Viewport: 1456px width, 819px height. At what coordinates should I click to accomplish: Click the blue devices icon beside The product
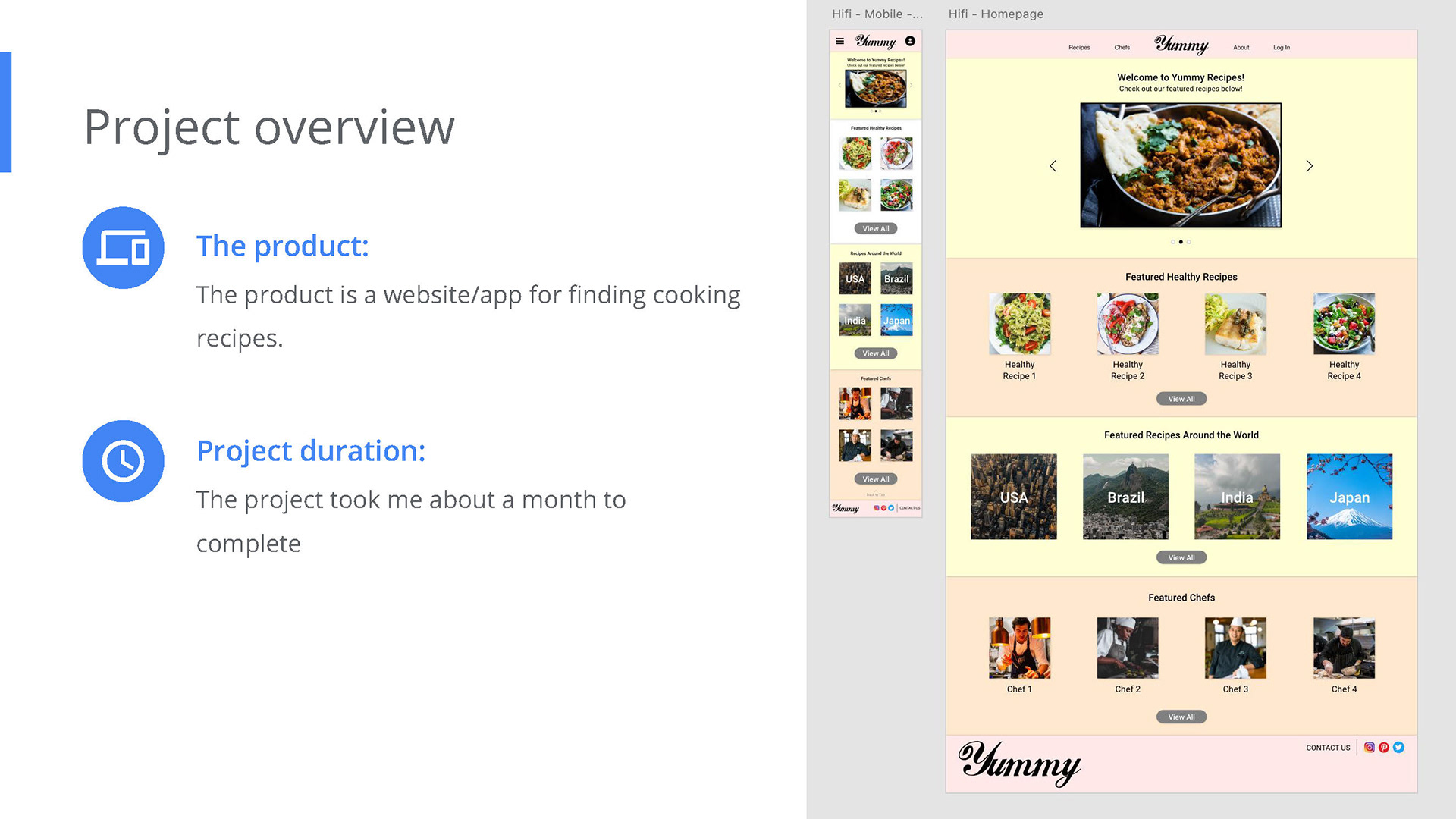pos(123,247)
